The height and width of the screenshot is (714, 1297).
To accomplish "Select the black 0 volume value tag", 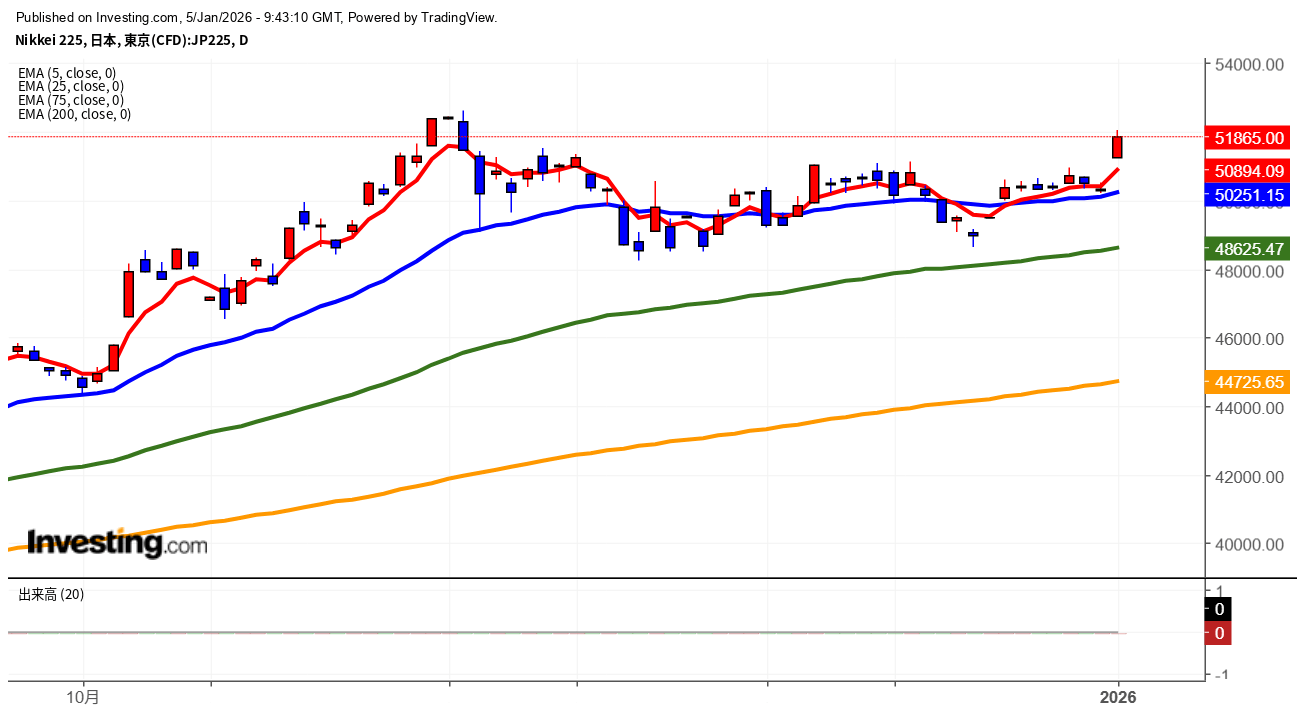I will (1219, 609).
